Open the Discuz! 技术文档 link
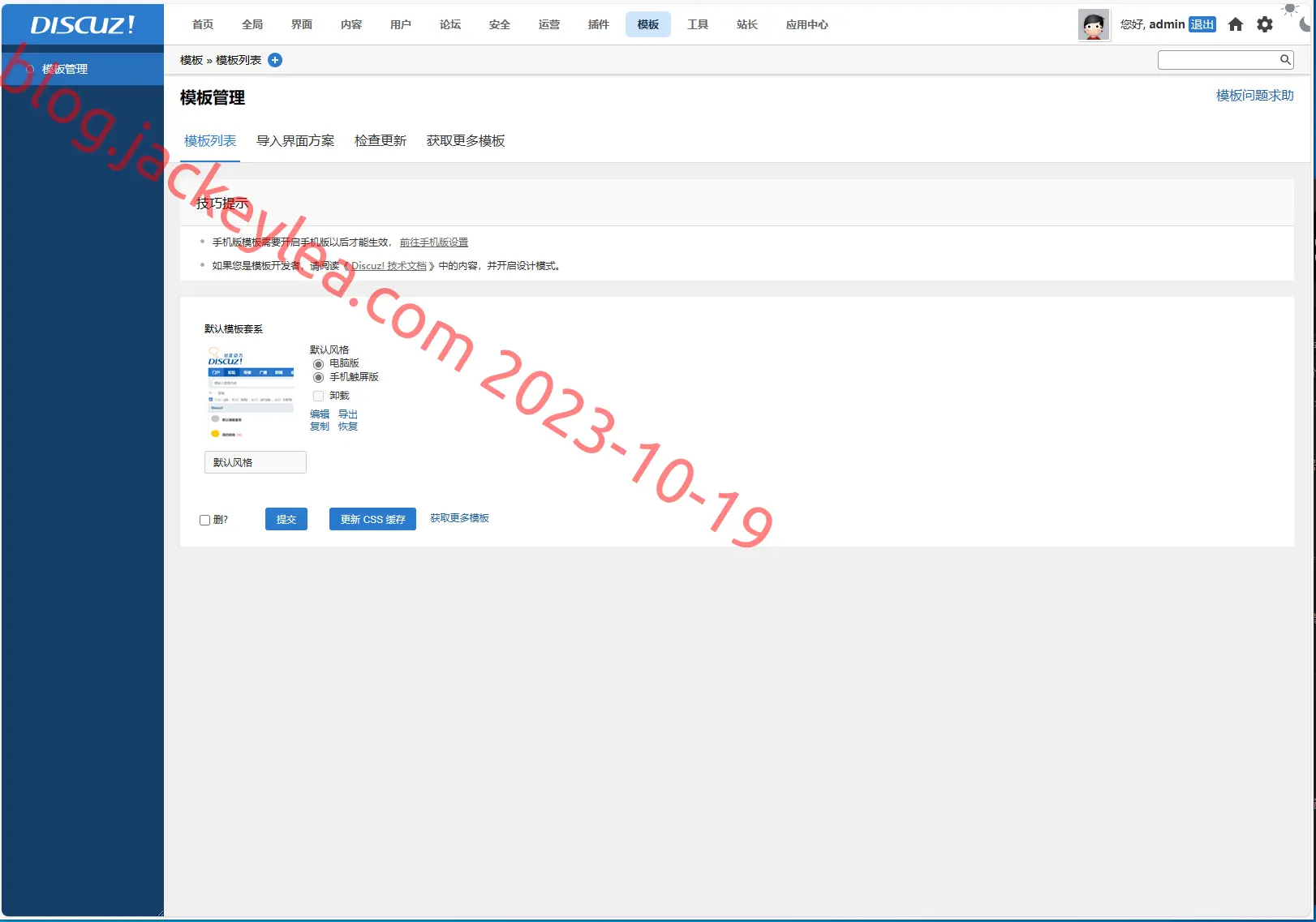Viewport: 1316px width, 922px height. pyautogui.click(x=389, y=266)
